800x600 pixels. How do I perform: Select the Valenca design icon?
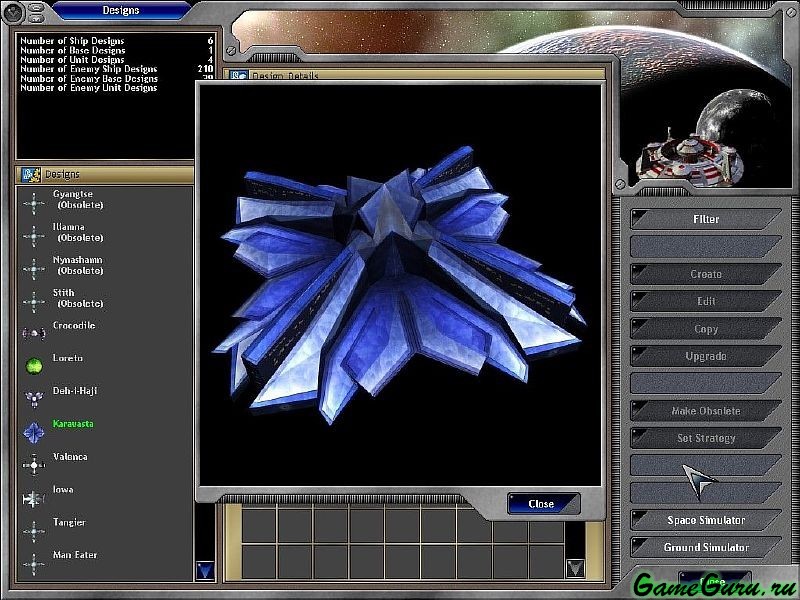tap(34, 465)
